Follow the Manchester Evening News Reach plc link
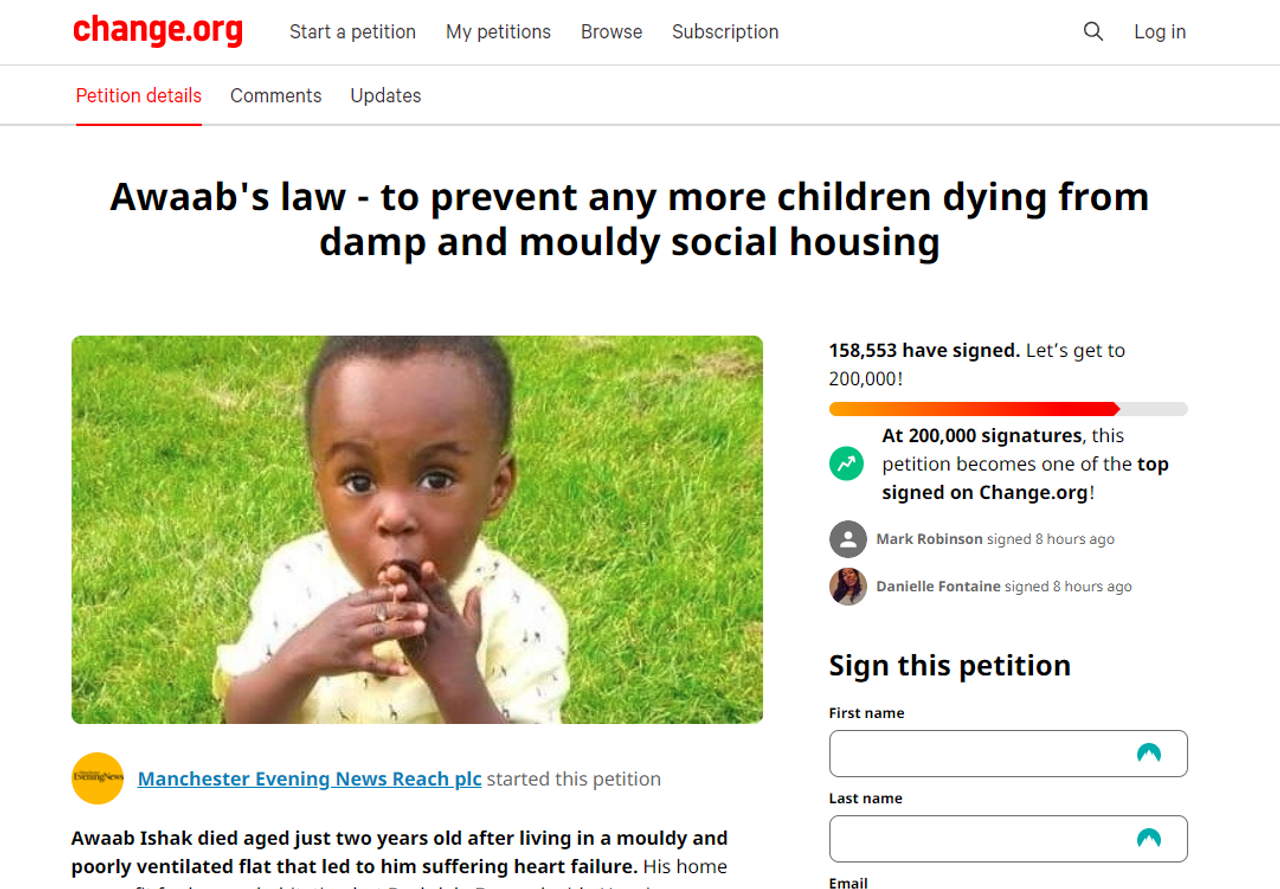 309,779
